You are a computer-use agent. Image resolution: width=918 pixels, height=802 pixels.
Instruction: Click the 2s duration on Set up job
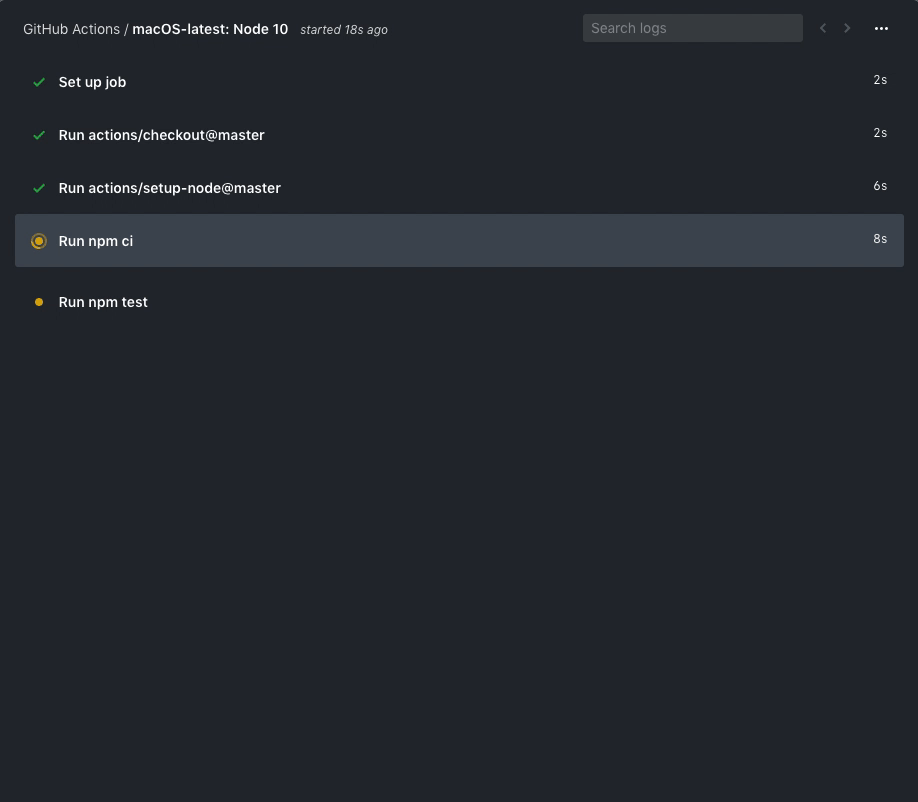(880, 80)
